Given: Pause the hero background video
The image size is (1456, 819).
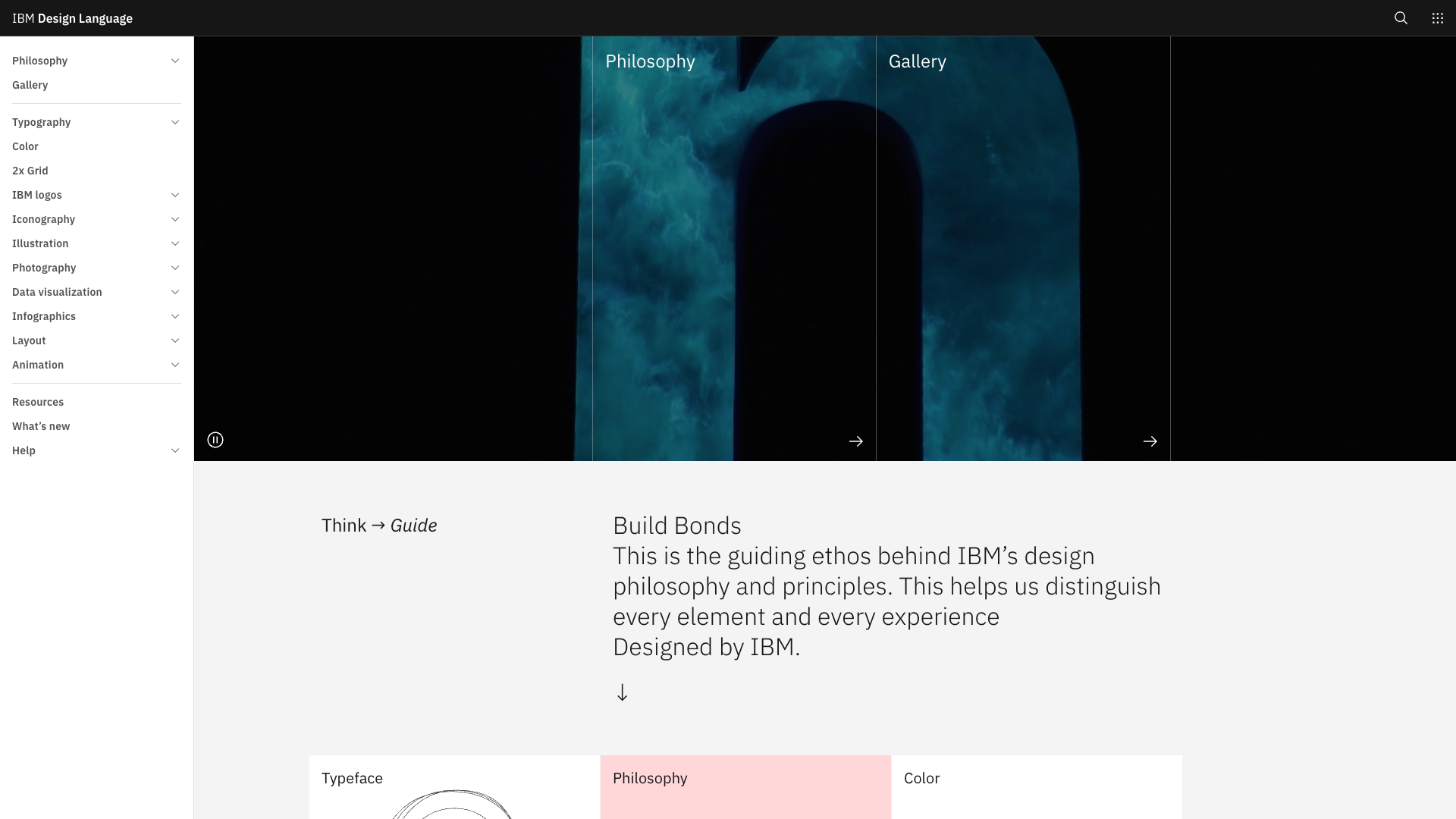Looking at the screenshot, I should pos(215,440).
